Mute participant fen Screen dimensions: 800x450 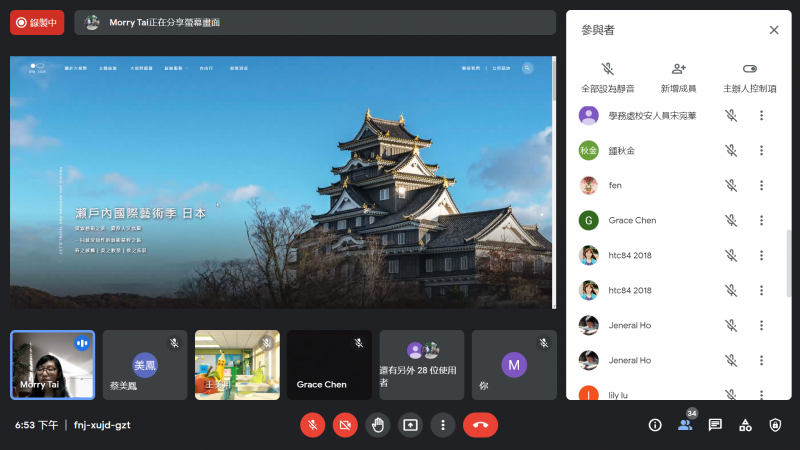tap(731, 185)
